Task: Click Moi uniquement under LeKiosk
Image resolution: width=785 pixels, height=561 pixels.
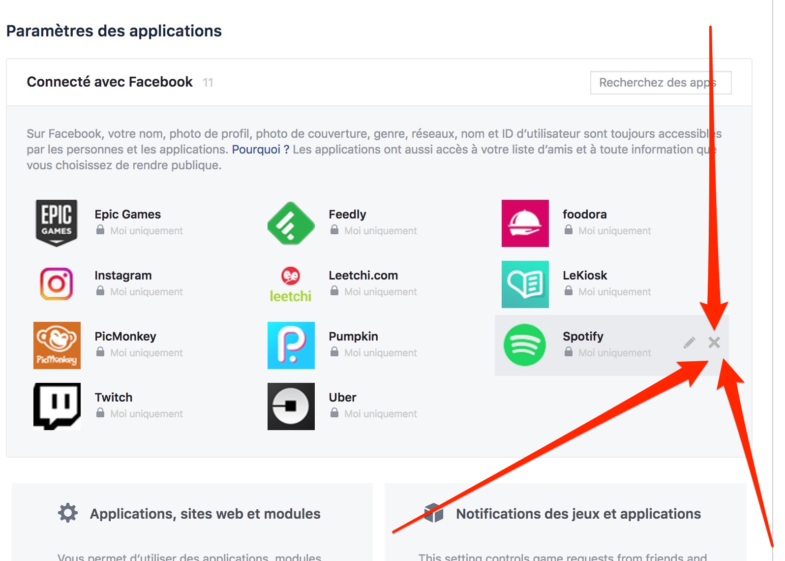Action: [615, 292]
